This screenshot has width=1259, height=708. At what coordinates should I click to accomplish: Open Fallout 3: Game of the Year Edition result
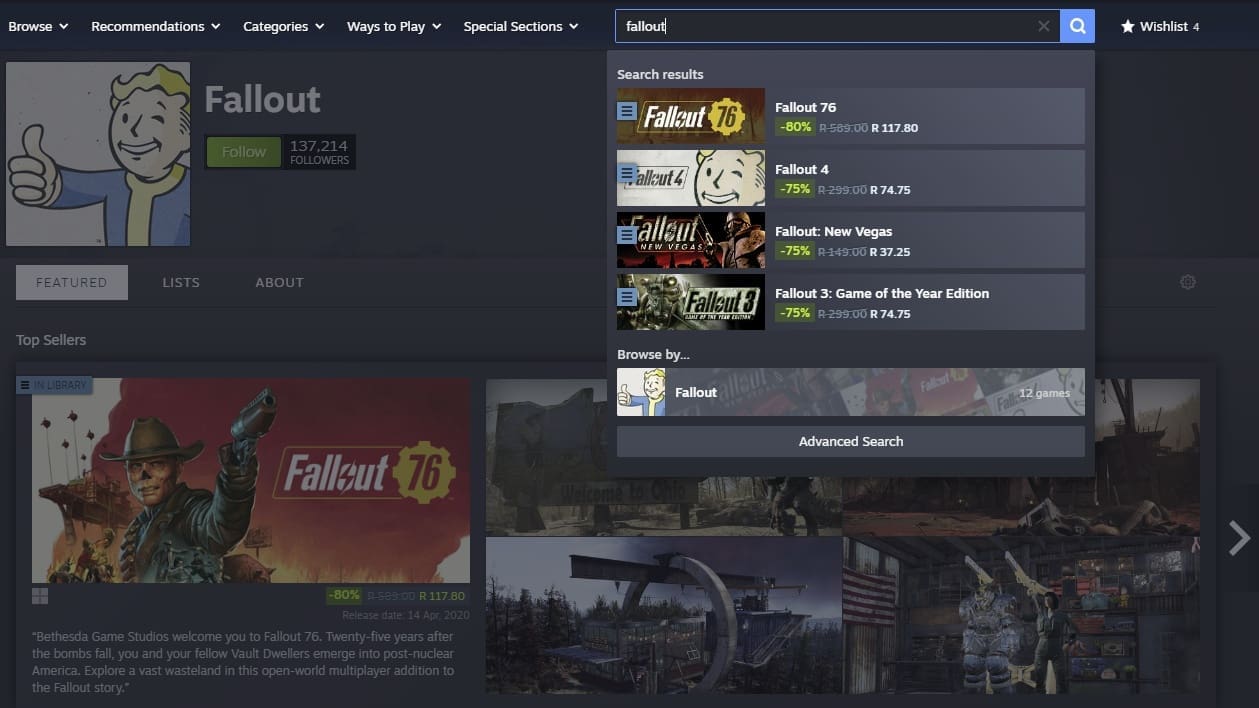click(851, 302)
